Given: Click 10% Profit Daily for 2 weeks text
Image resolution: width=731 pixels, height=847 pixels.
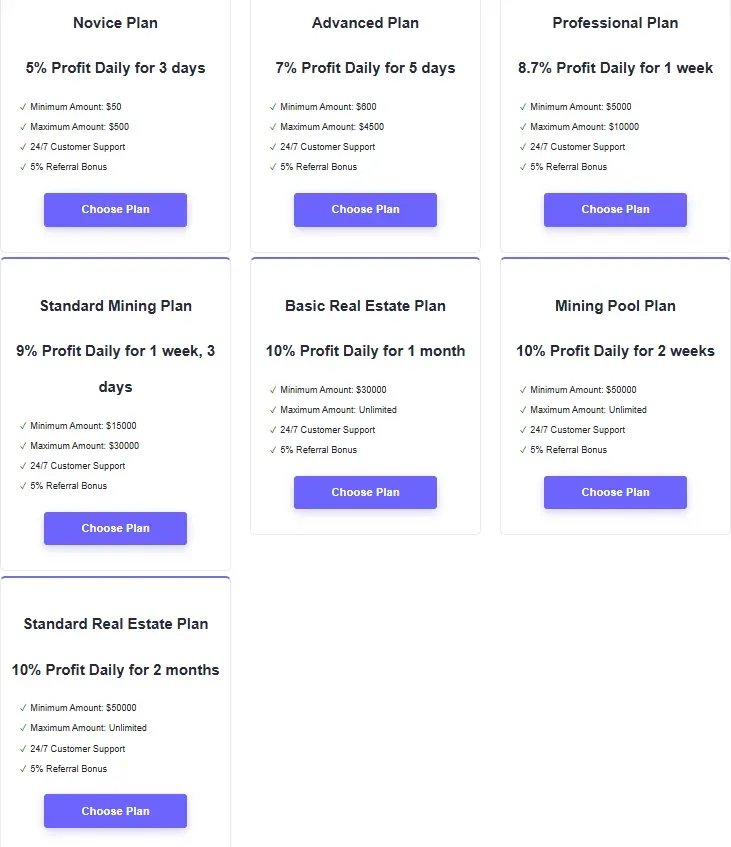Looking at the screenshot, I should [615, 351].
